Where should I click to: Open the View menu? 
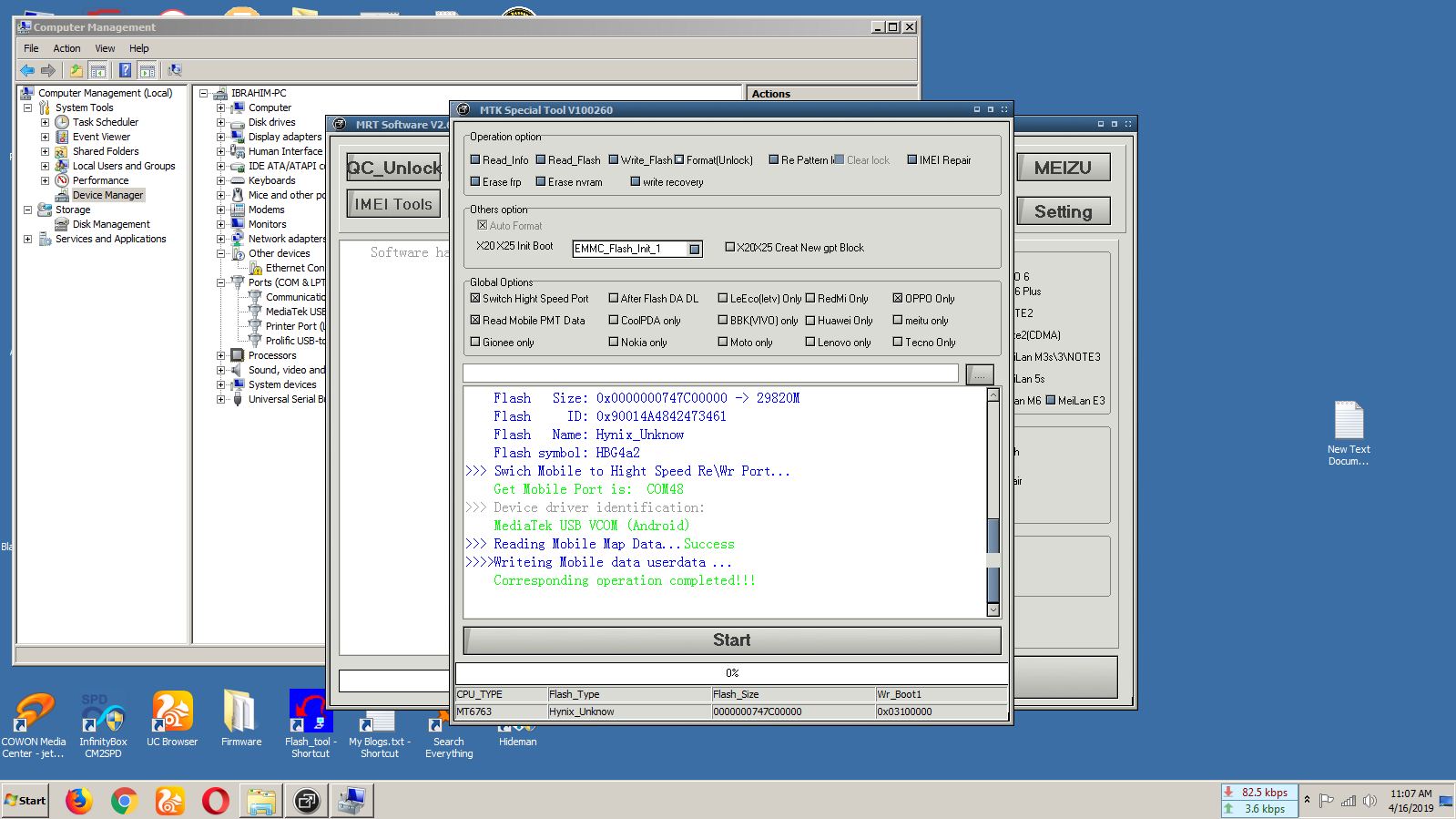(105, 48)
